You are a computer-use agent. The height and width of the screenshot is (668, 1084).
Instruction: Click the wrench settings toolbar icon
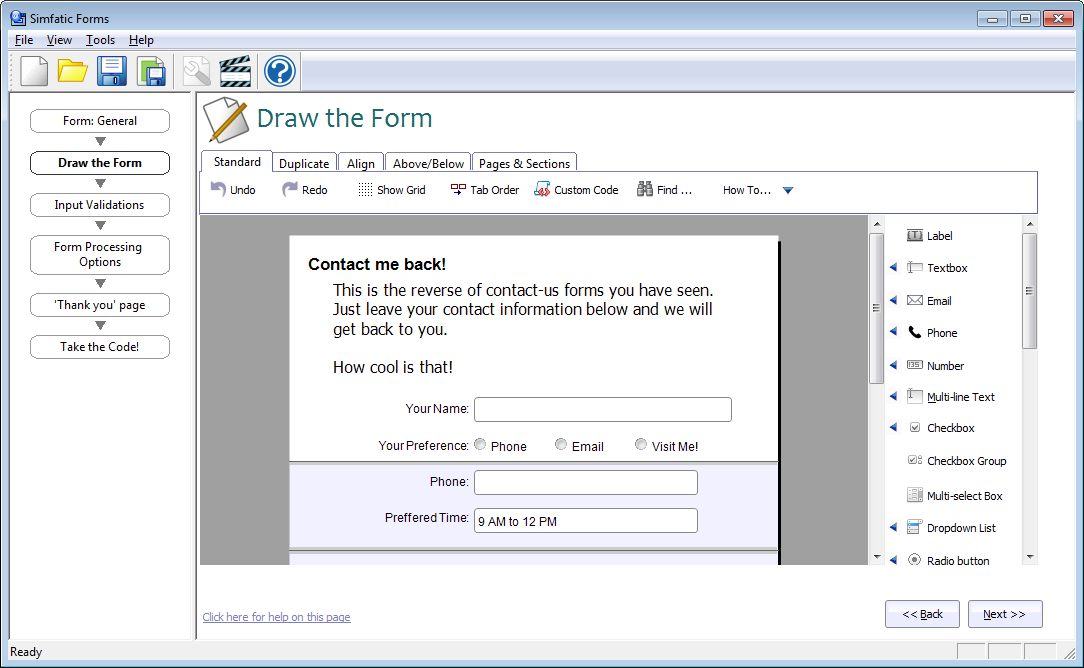(196, 71)
